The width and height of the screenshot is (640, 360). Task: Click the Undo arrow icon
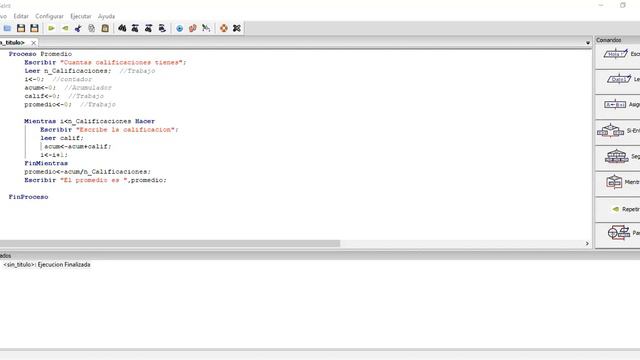[x=51, y=28]
